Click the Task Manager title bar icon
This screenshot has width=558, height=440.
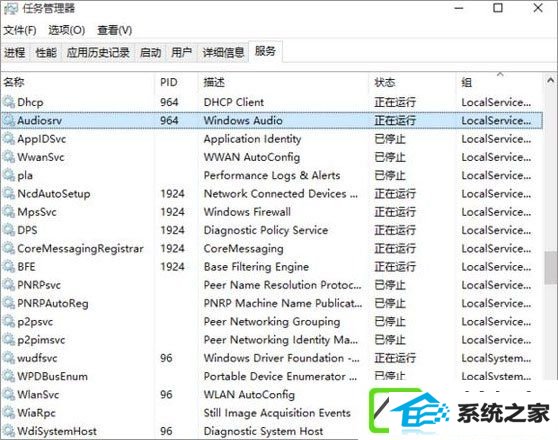[x=11, y=9]
